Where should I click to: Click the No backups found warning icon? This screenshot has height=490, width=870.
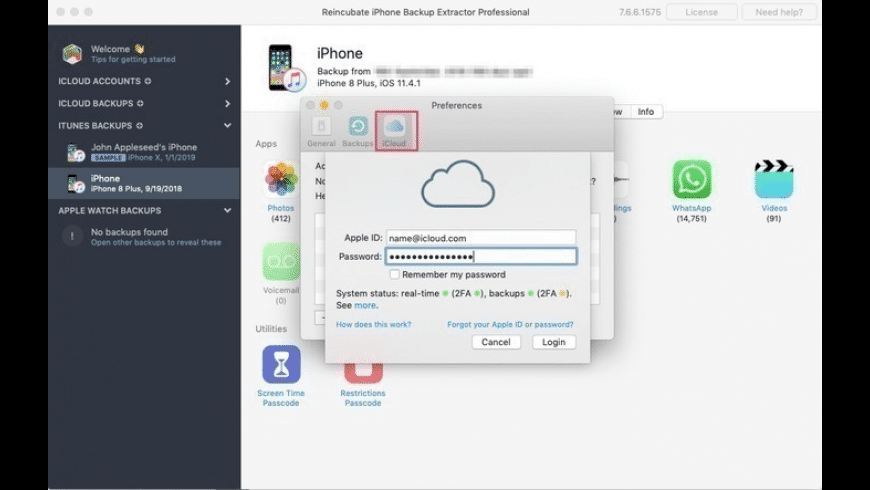[72, 236]
